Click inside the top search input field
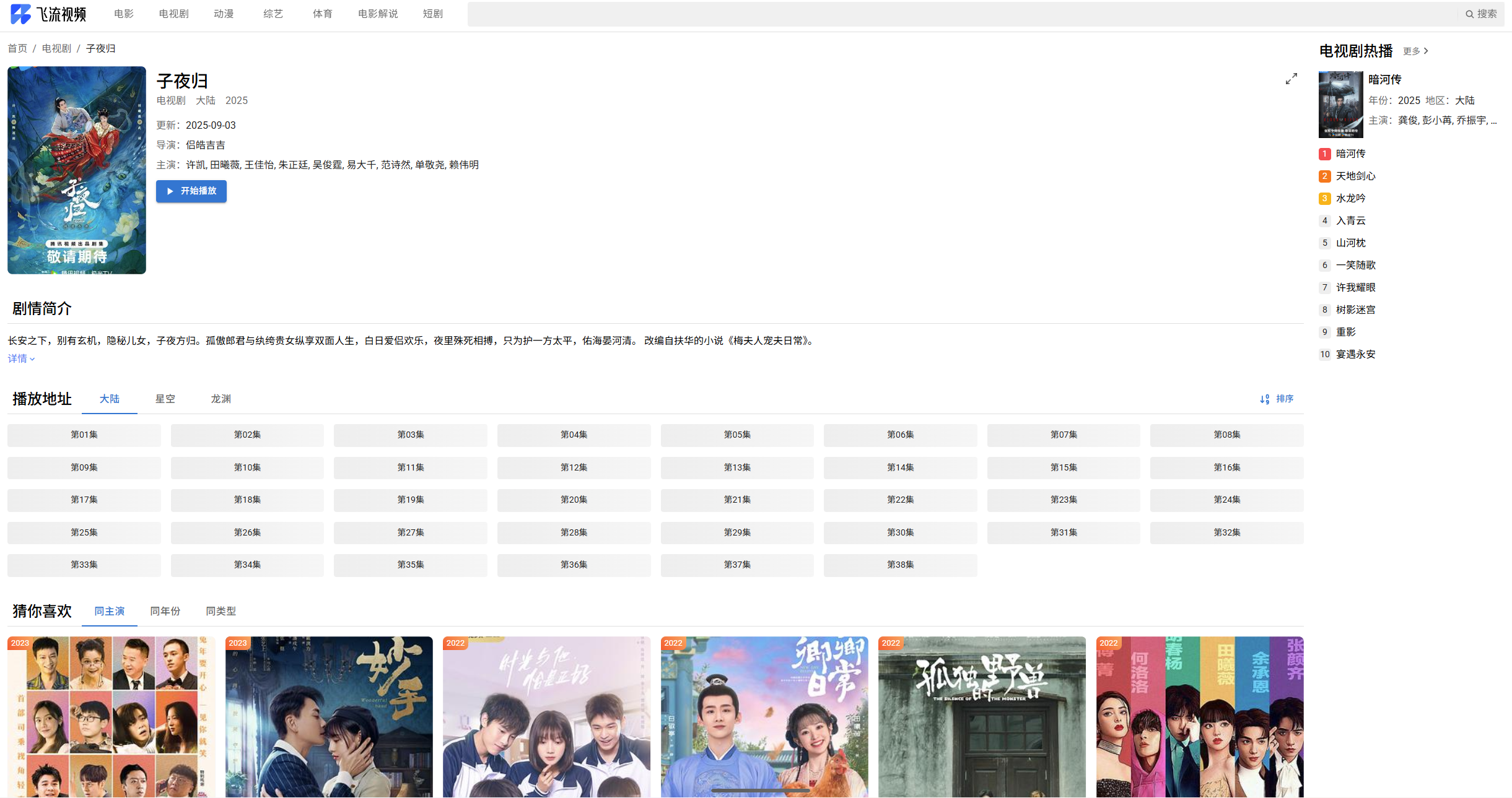 (960, 14)
